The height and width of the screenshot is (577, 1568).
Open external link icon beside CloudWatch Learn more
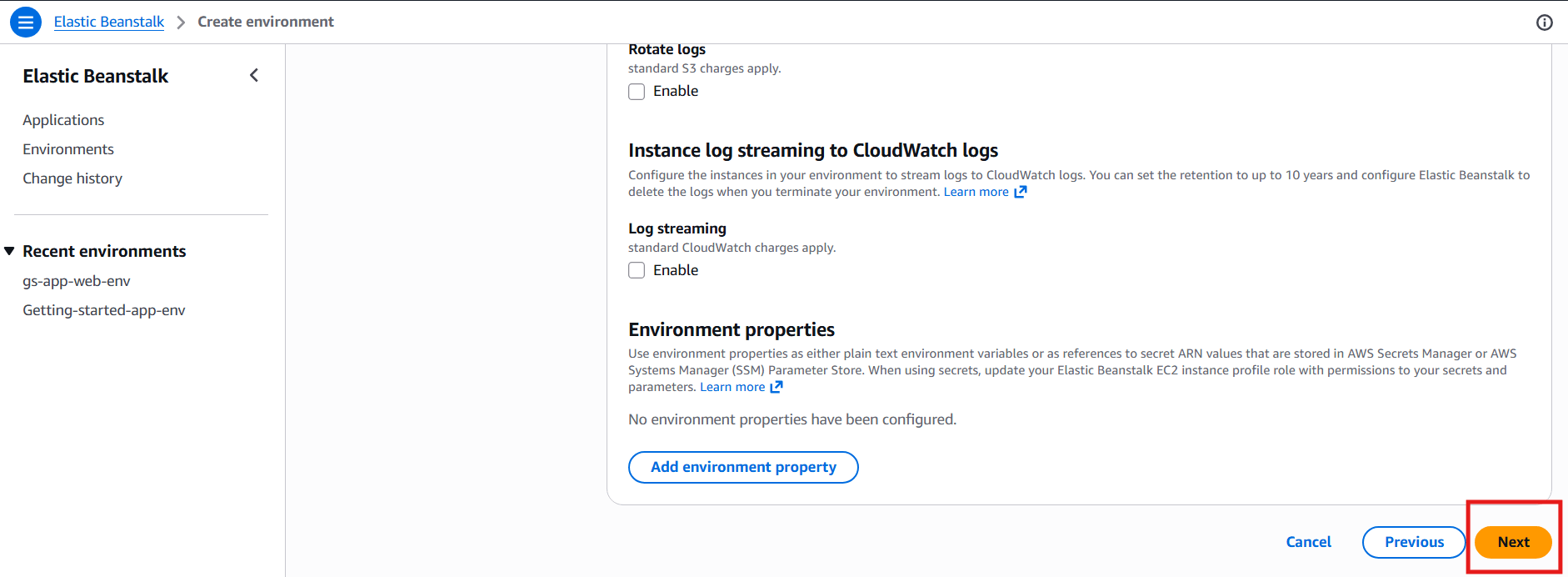point(1021,192)
